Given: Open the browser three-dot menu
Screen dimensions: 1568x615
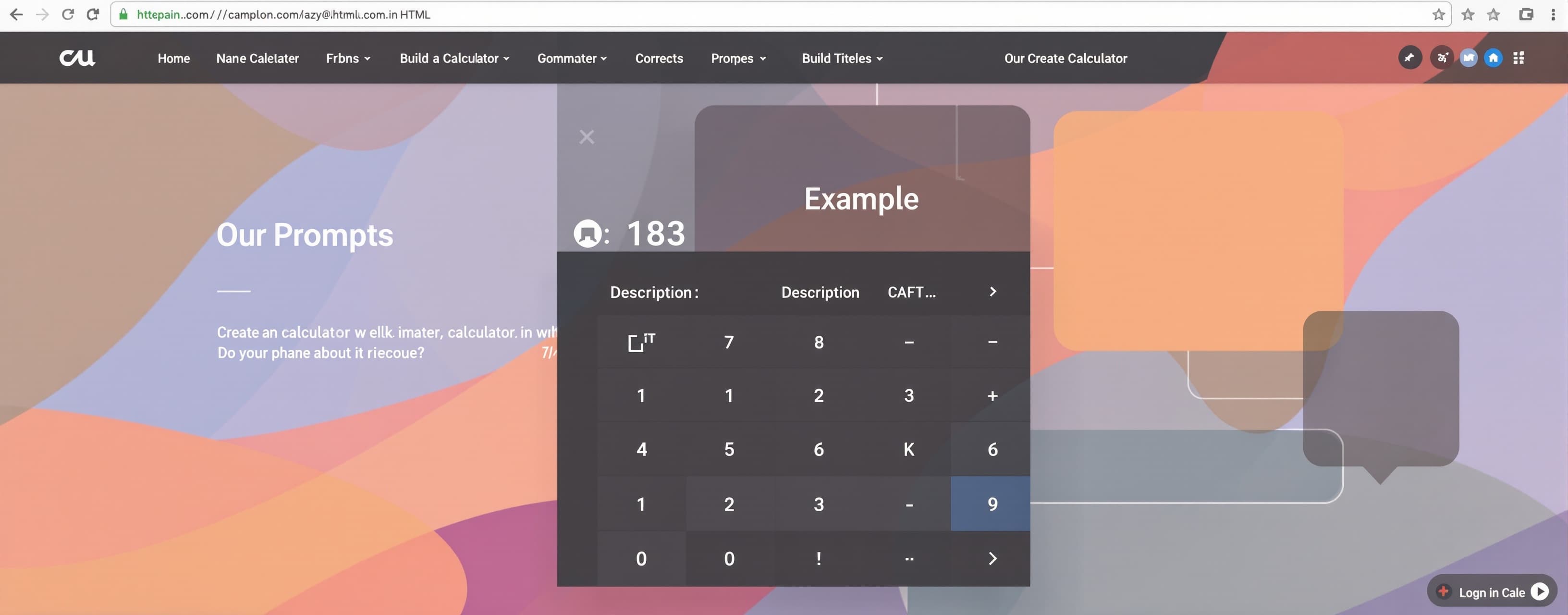Looking at the screenshot, I should click(1553, 14).
